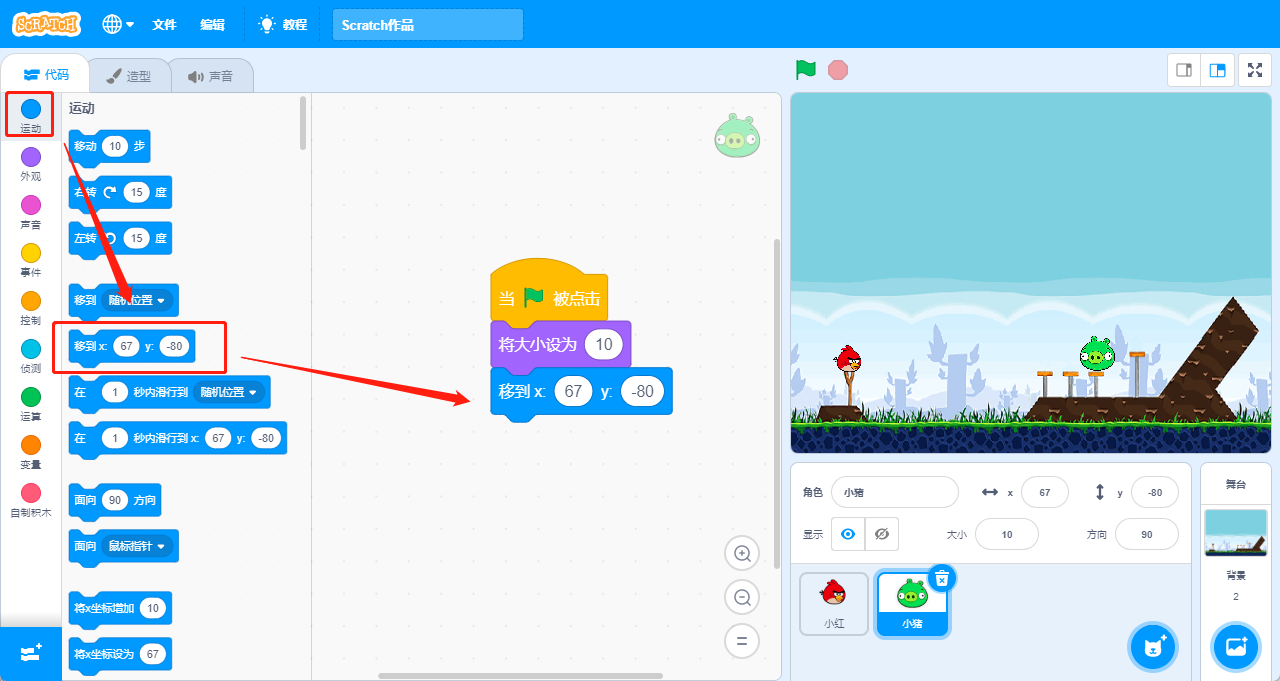Click the block palette vertical scrollbar
This screenshot has height=681, width=1280.
pyautogui.click(x=303, y=122)
